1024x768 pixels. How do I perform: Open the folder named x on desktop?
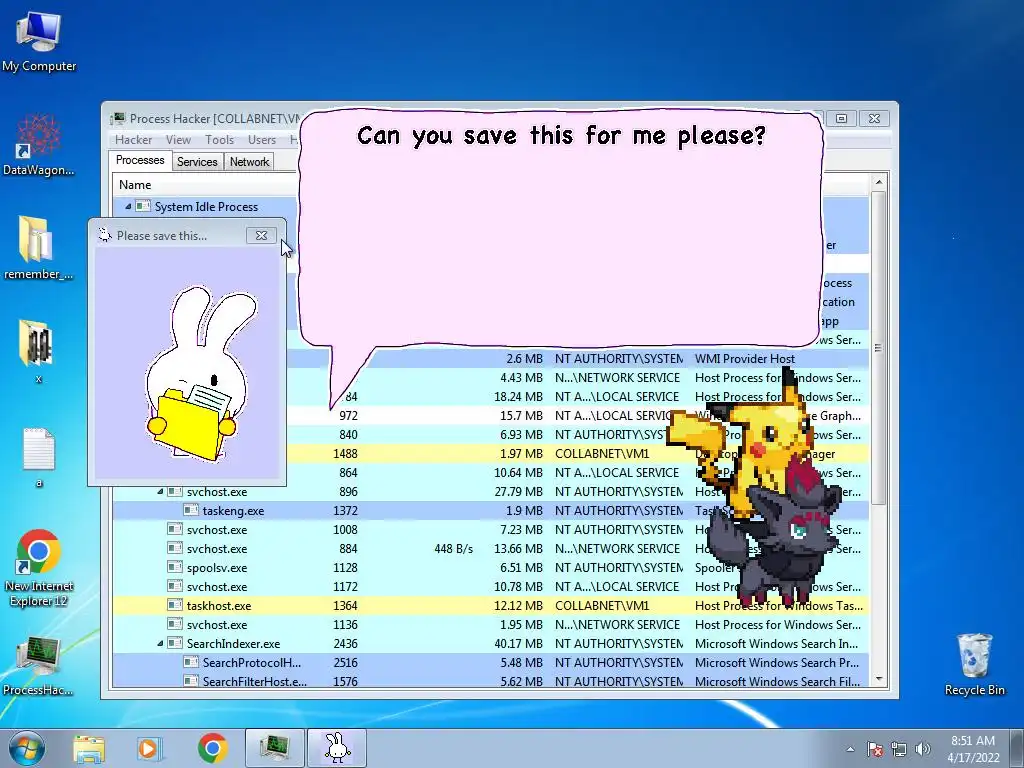click(x=38, y=351)
